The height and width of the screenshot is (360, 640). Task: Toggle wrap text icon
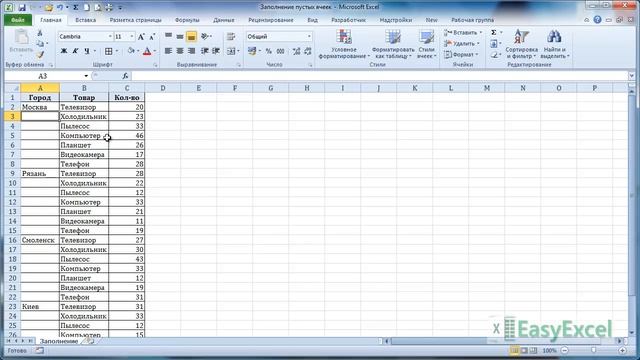231,36
